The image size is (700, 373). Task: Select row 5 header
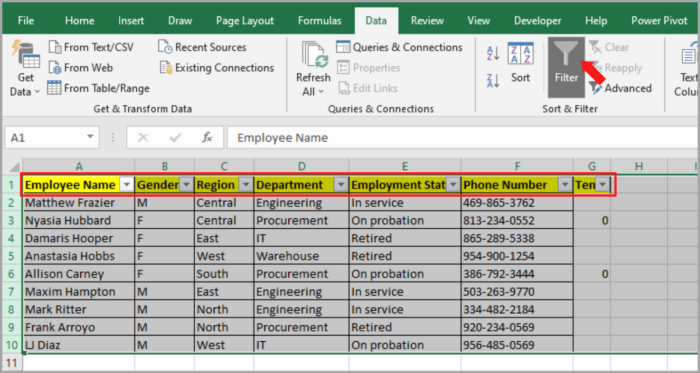coord(12,256)
